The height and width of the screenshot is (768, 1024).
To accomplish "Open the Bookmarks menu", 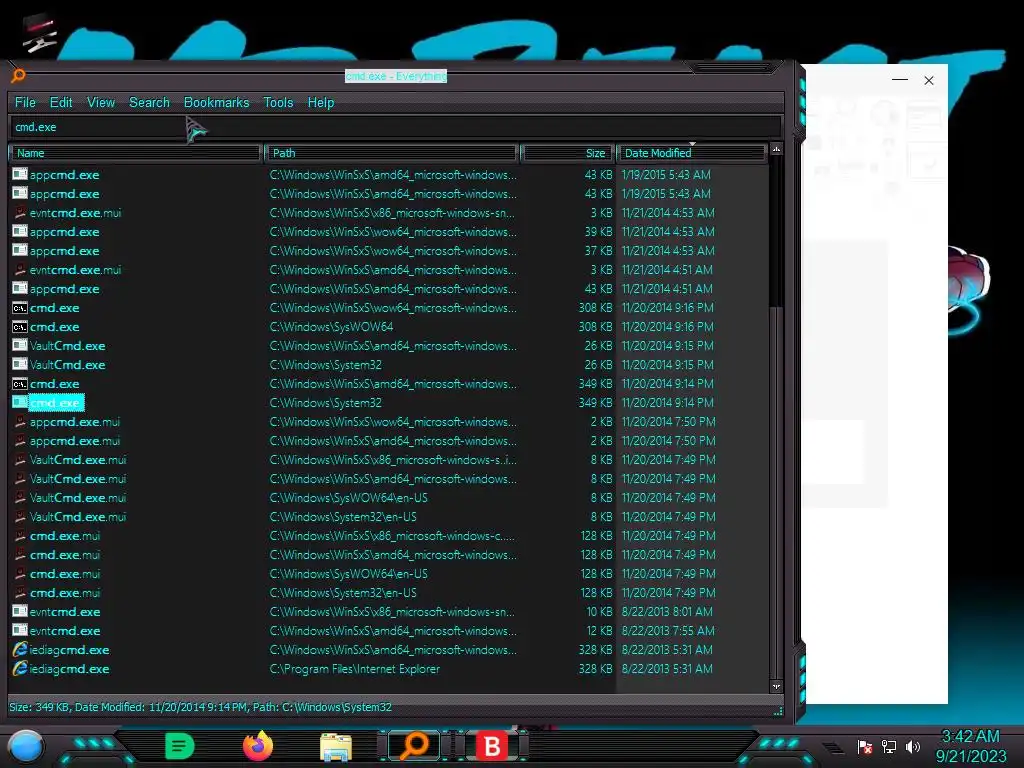I will (216, 103).
